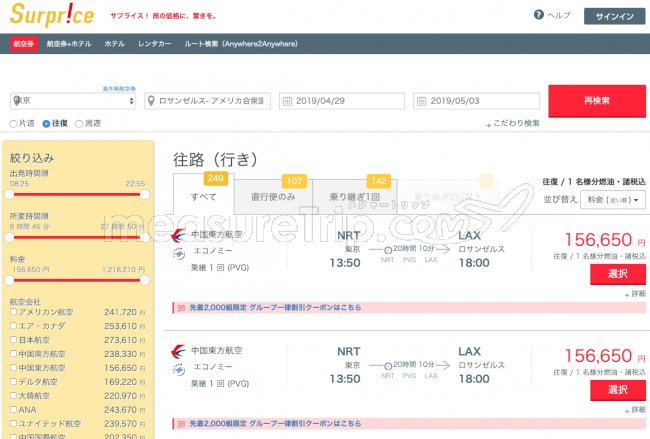Select the 往復 round-trip option
650x439 pixels.
(46, 124)
